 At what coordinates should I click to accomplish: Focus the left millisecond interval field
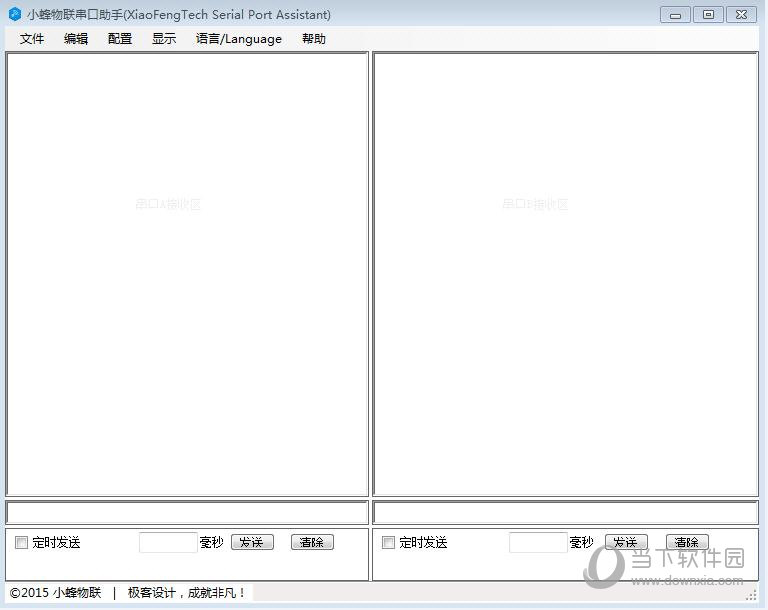click(x=168, y=542)
